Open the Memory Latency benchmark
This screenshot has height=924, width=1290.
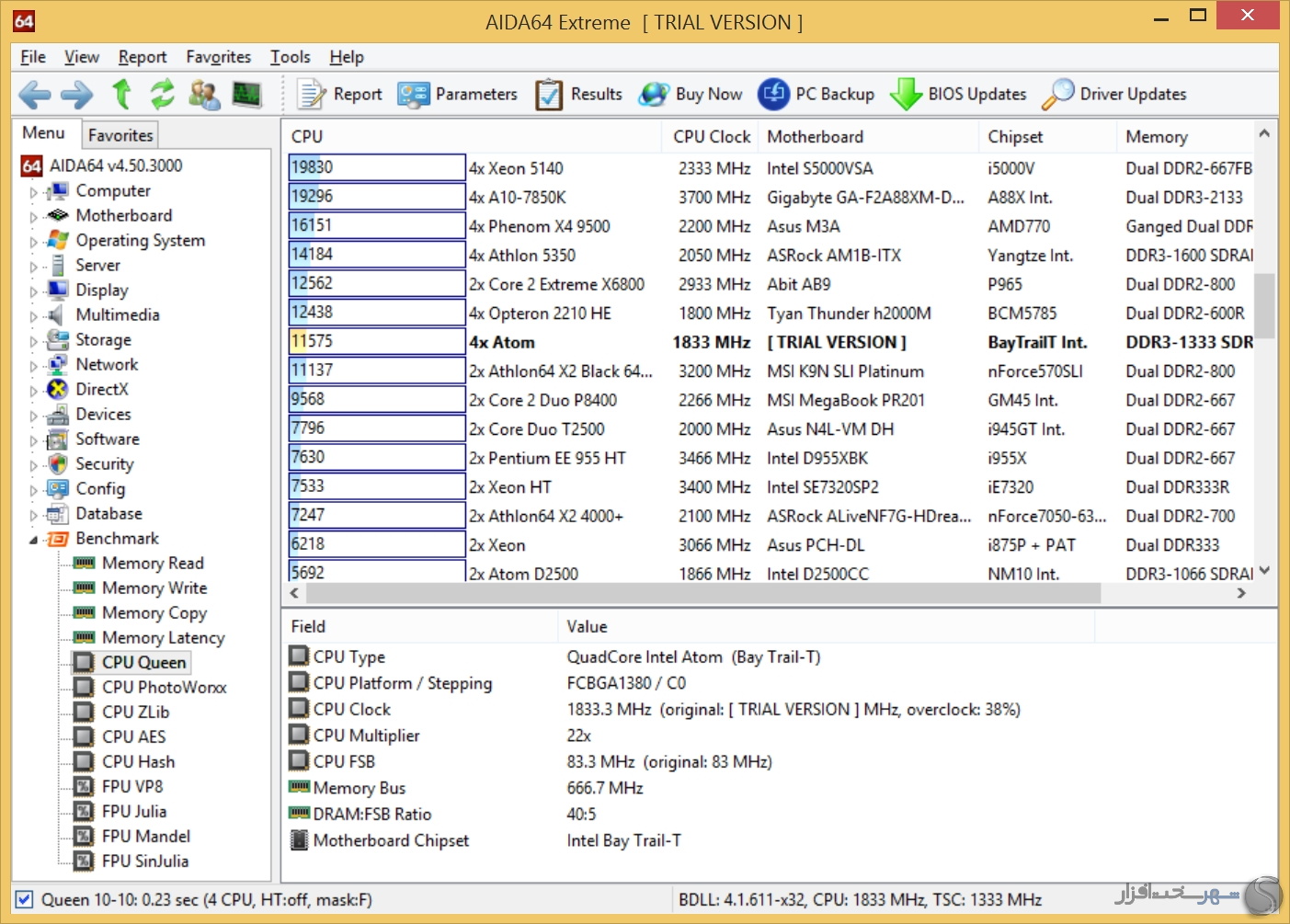(164, 637)
